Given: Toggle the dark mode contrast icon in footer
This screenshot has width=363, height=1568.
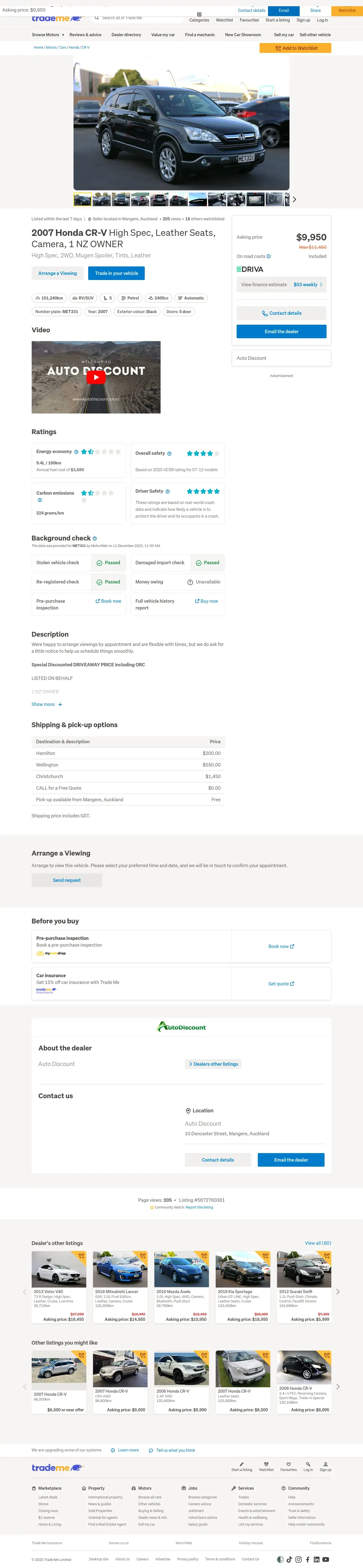Looking at the screenshot, I should click(x=280, y=1559).
